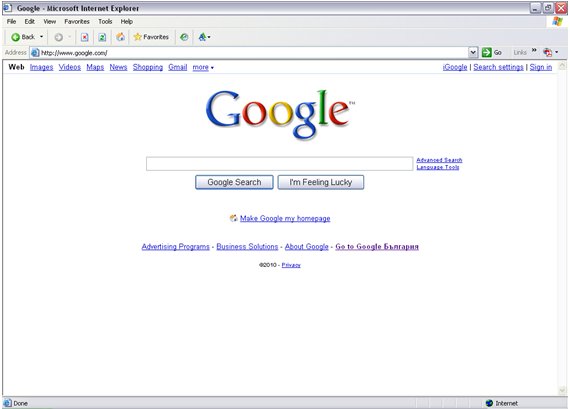
Task: Open the Forward button history dropdown arrow
Action: (69, 37)
